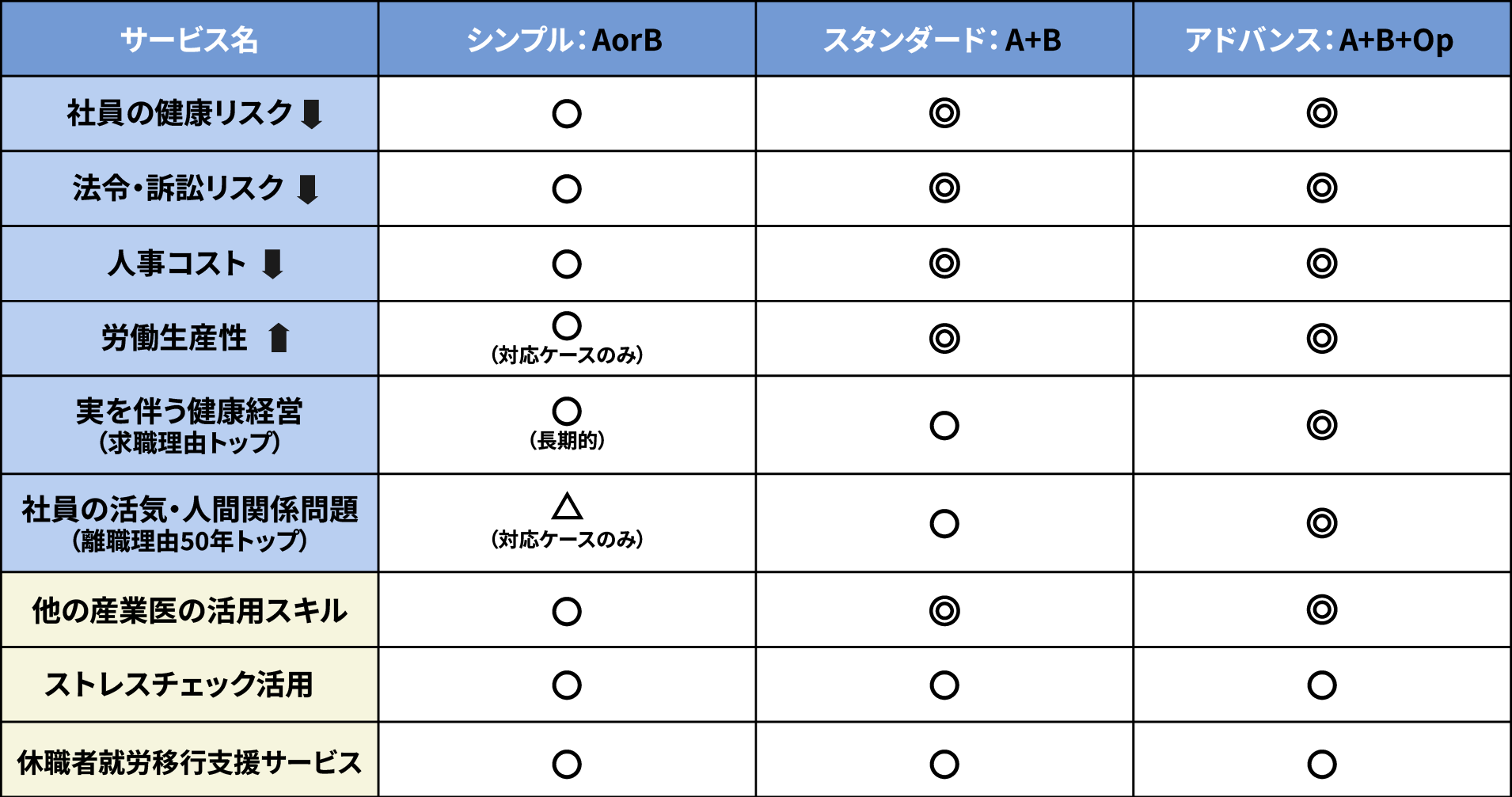The width and height of the screenshot is (1512, 797).
Task: Click the (長期的) note text
Action: click(567, 440)
